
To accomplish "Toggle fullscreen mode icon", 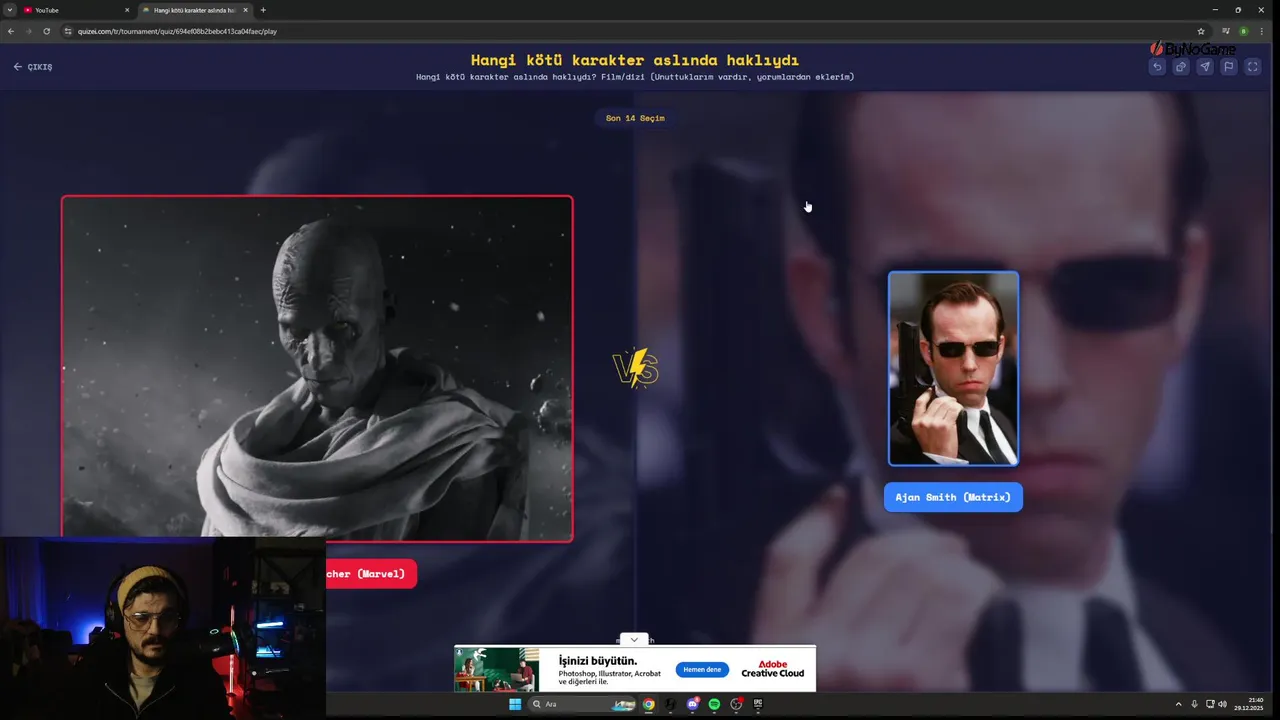I will (x=1253, y=67).
